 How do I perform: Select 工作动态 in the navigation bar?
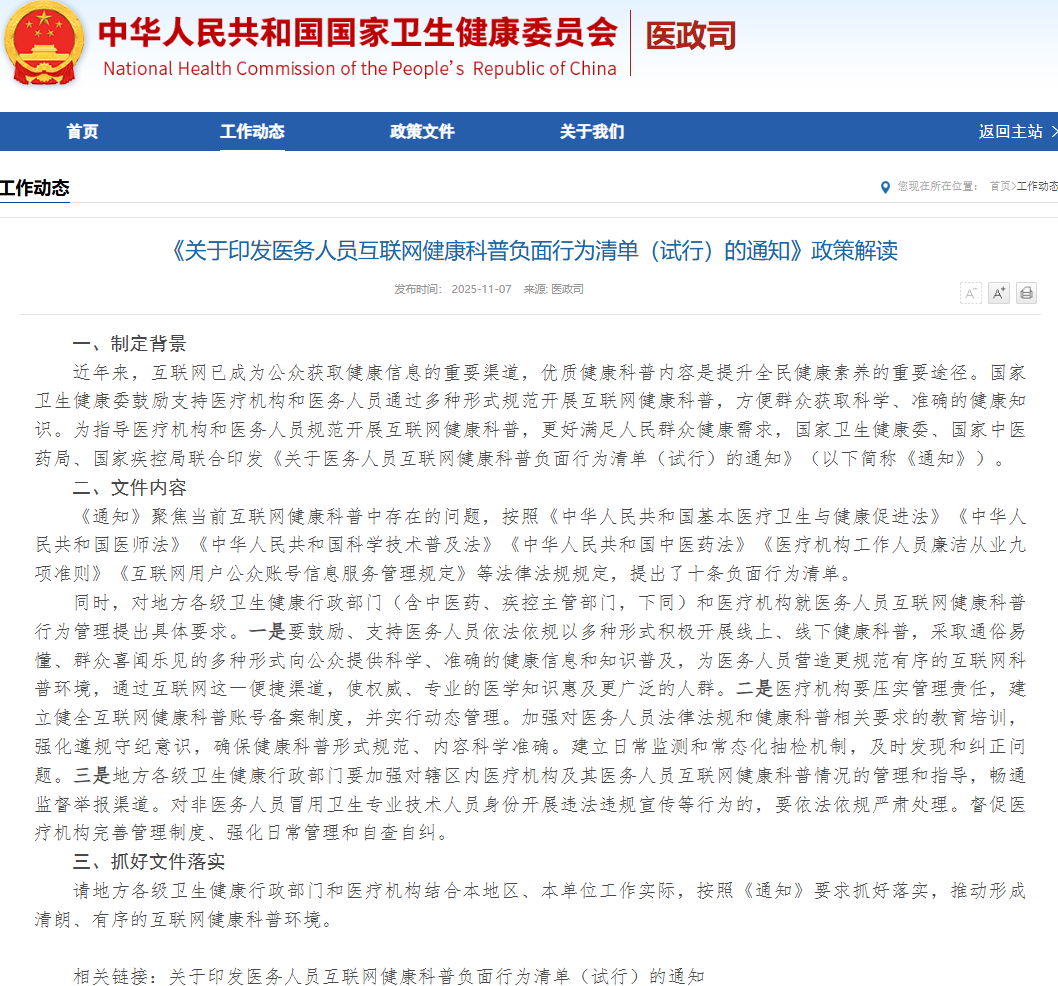pos(252,132)
